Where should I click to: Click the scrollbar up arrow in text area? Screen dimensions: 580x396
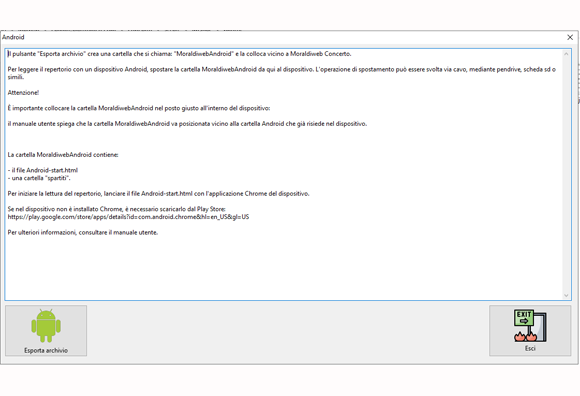566,54
